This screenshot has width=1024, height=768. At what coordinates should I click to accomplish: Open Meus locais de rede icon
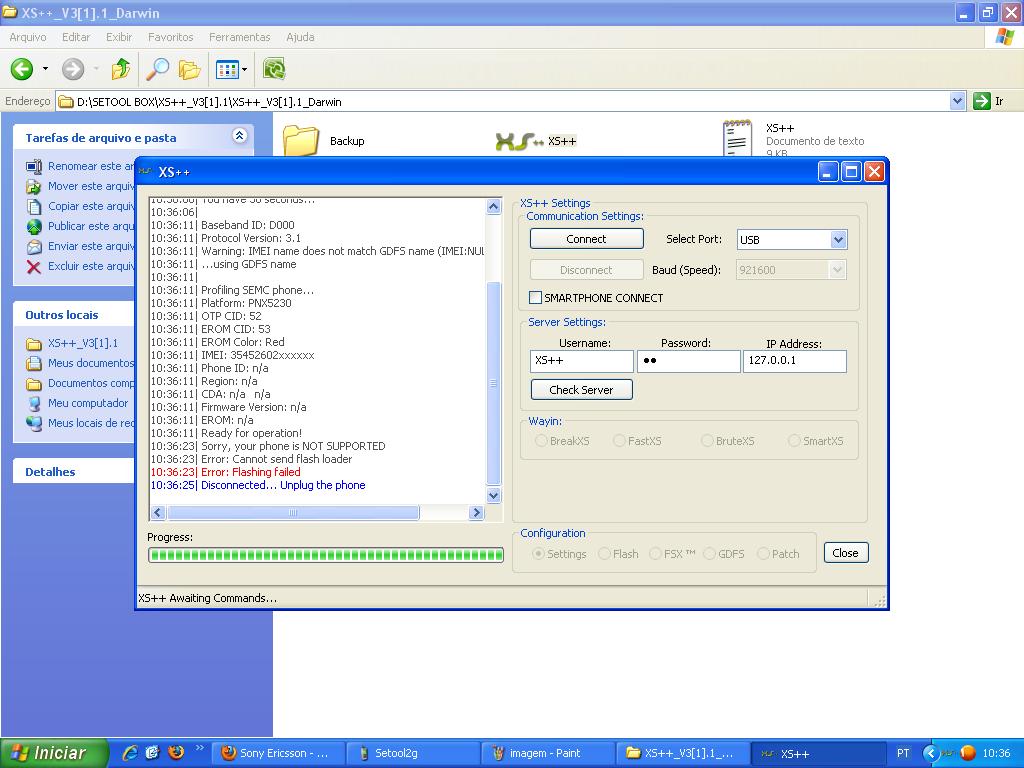(x=34, y=423)
